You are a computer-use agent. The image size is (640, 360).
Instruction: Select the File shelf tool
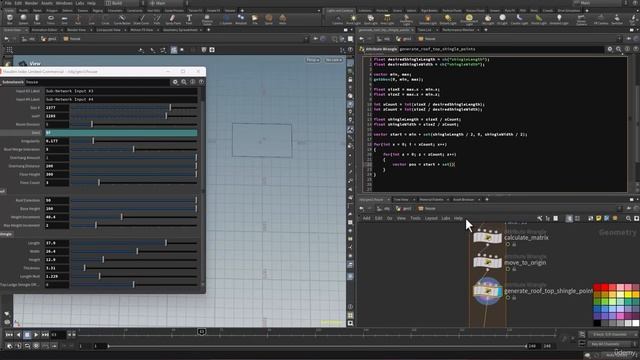click(255, 19)
